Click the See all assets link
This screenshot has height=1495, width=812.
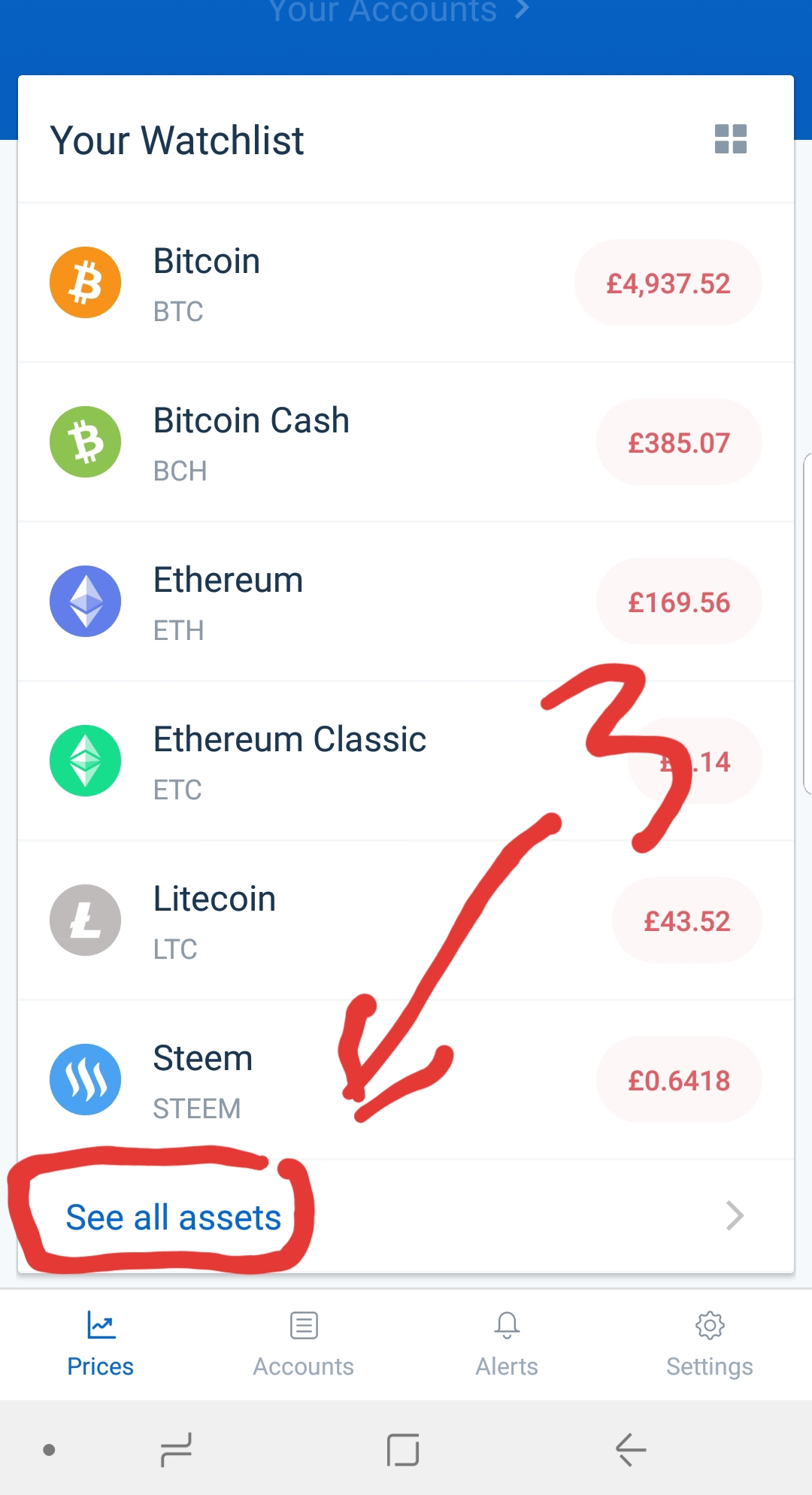[174, 1218]
